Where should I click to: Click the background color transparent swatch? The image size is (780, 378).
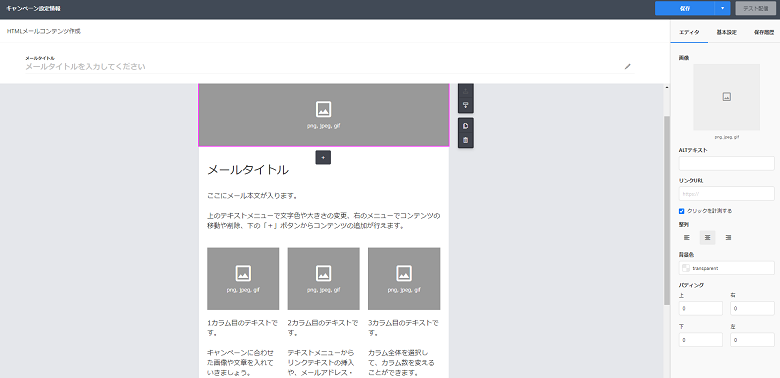point(686,268)
